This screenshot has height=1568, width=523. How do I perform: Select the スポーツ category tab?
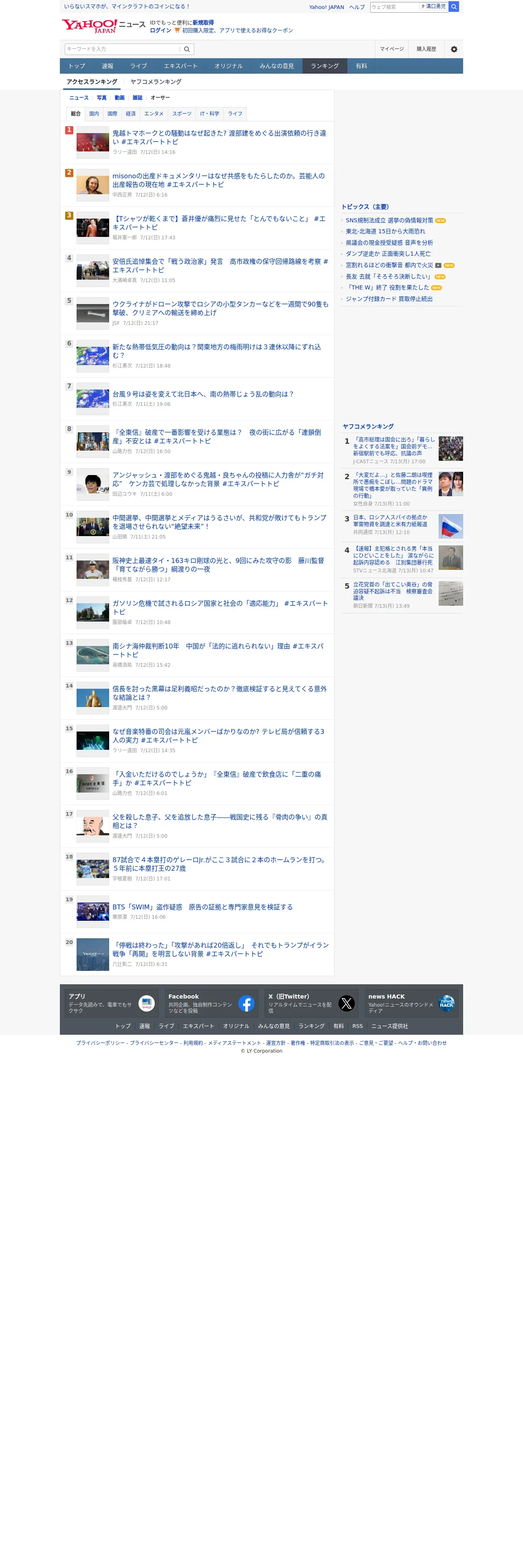click(181, 114)
